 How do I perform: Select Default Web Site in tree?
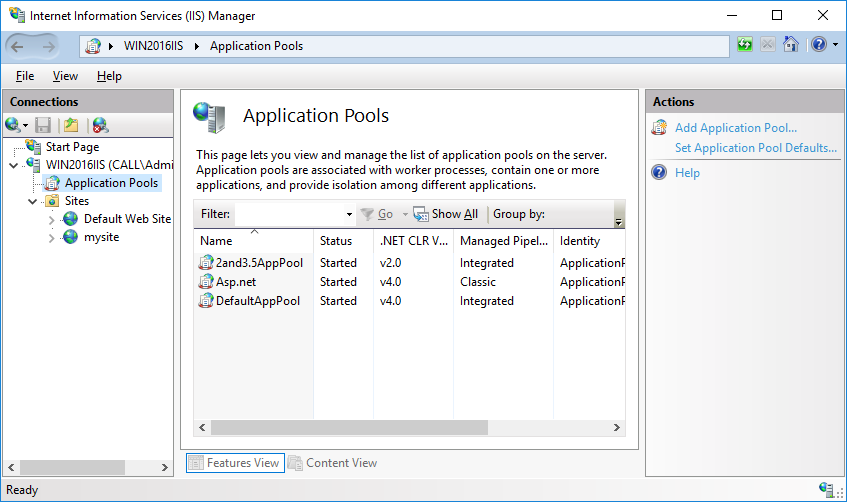coord(127,219)
